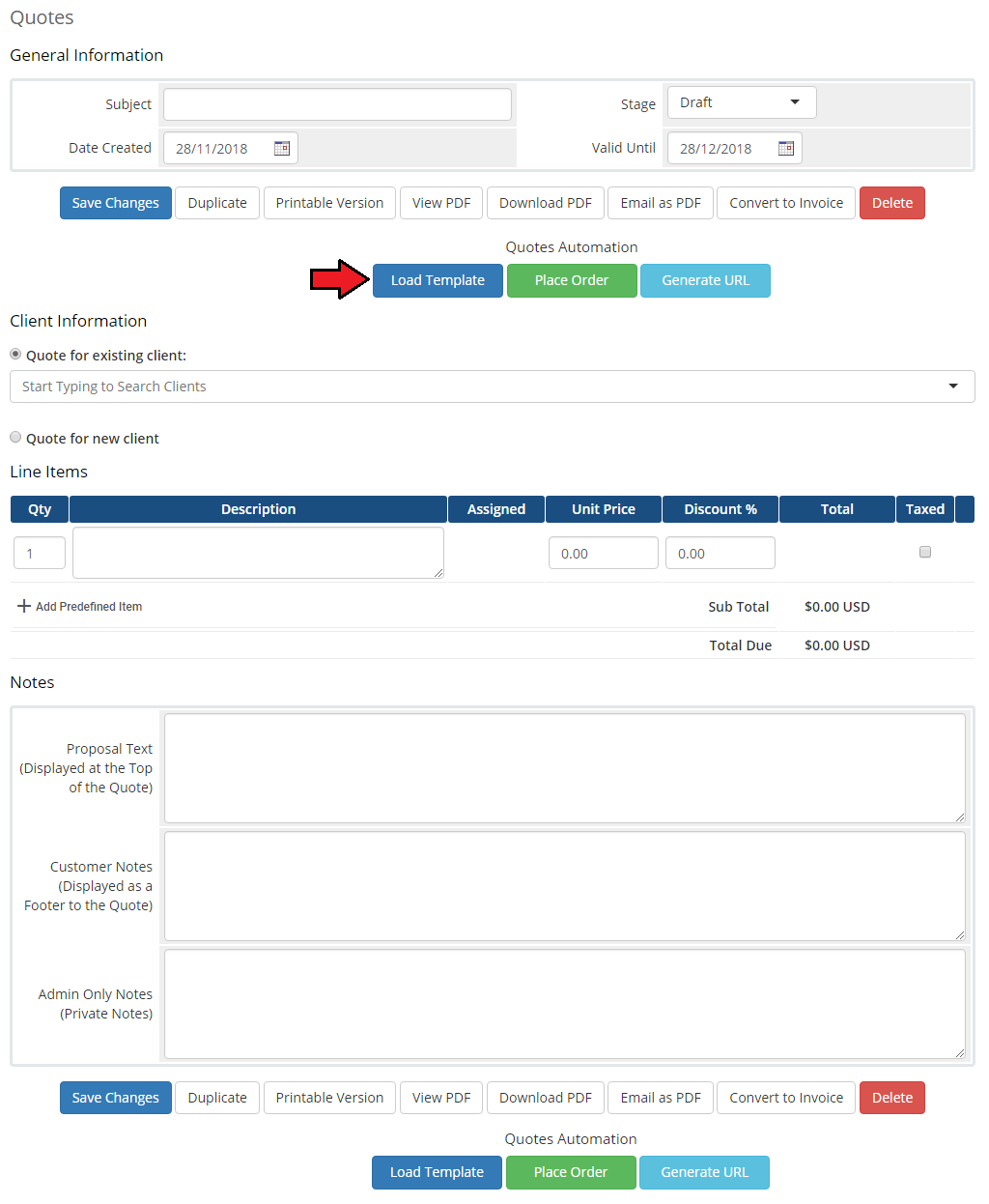The width and height of the screenshot is (989, 1204).
Task: Open the Valid Until calendar picker icon
Action: (x=786, y=148)
